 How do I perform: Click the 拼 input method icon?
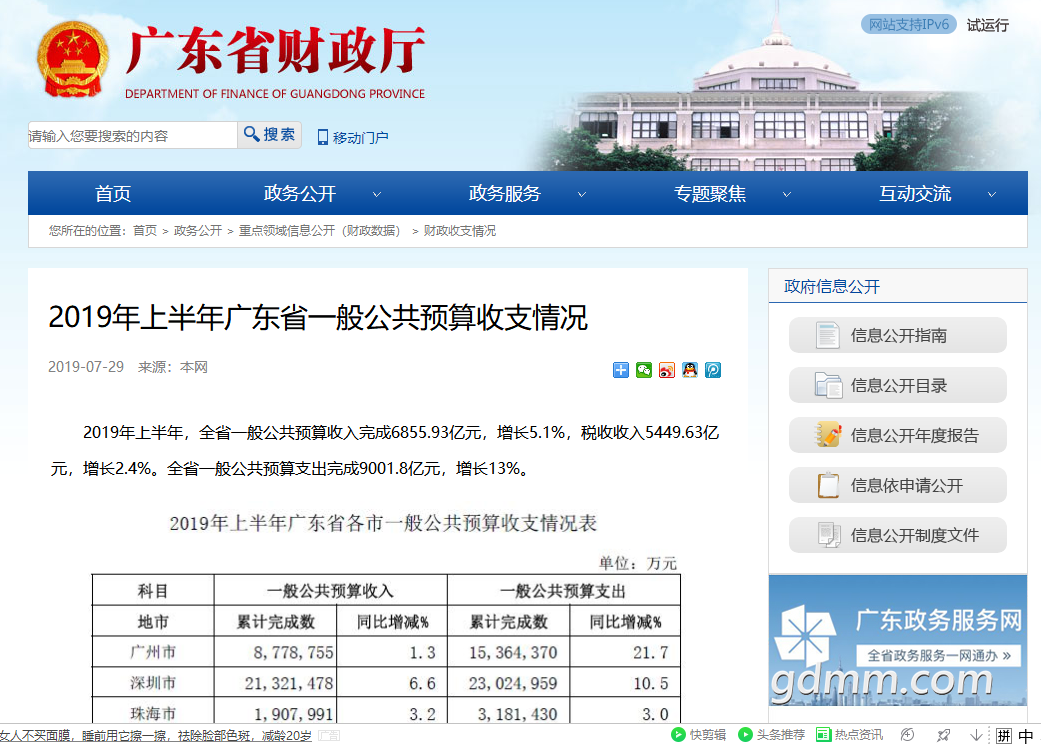tap(1004, 735)
